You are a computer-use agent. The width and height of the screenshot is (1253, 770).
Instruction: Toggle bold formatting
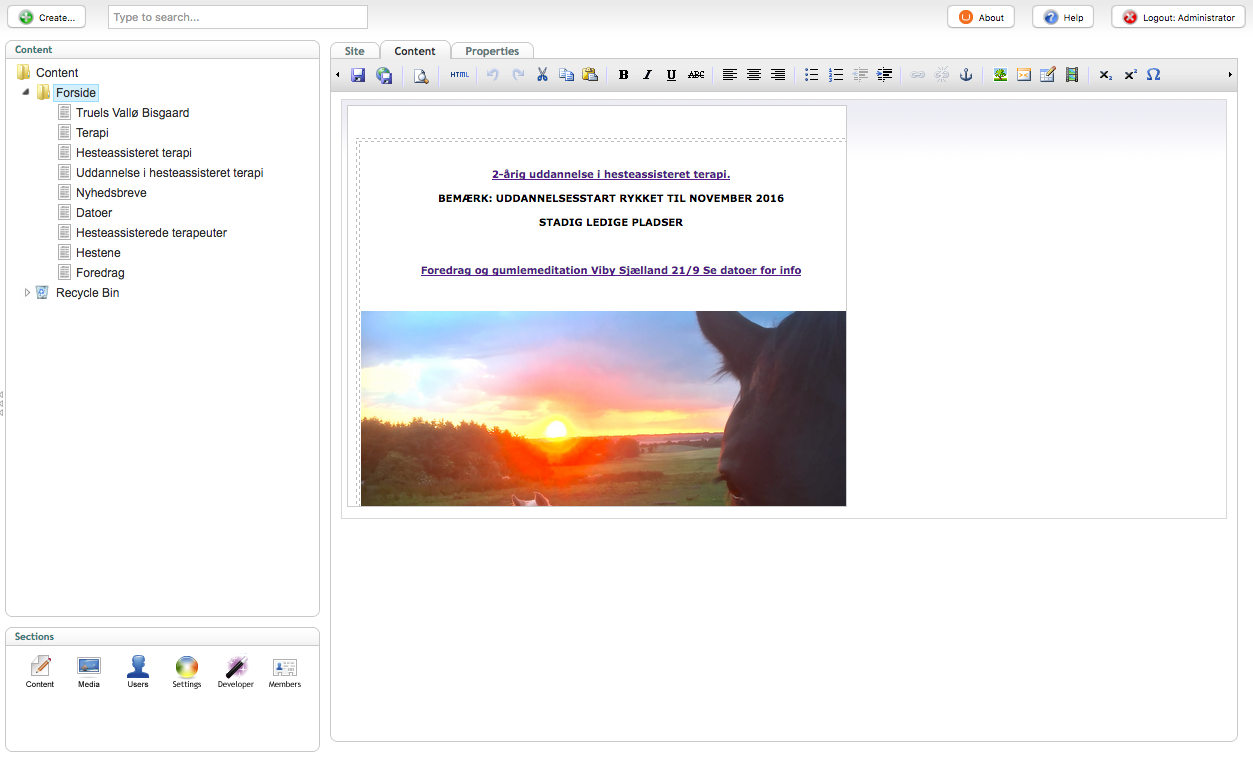click(x=623, y=75)
